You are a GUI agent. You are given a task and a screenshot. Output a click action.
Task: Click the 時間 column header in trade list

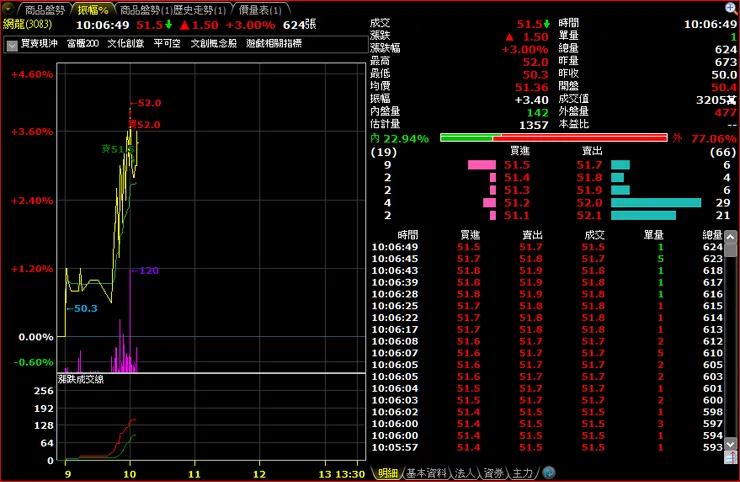coord(408,235)
